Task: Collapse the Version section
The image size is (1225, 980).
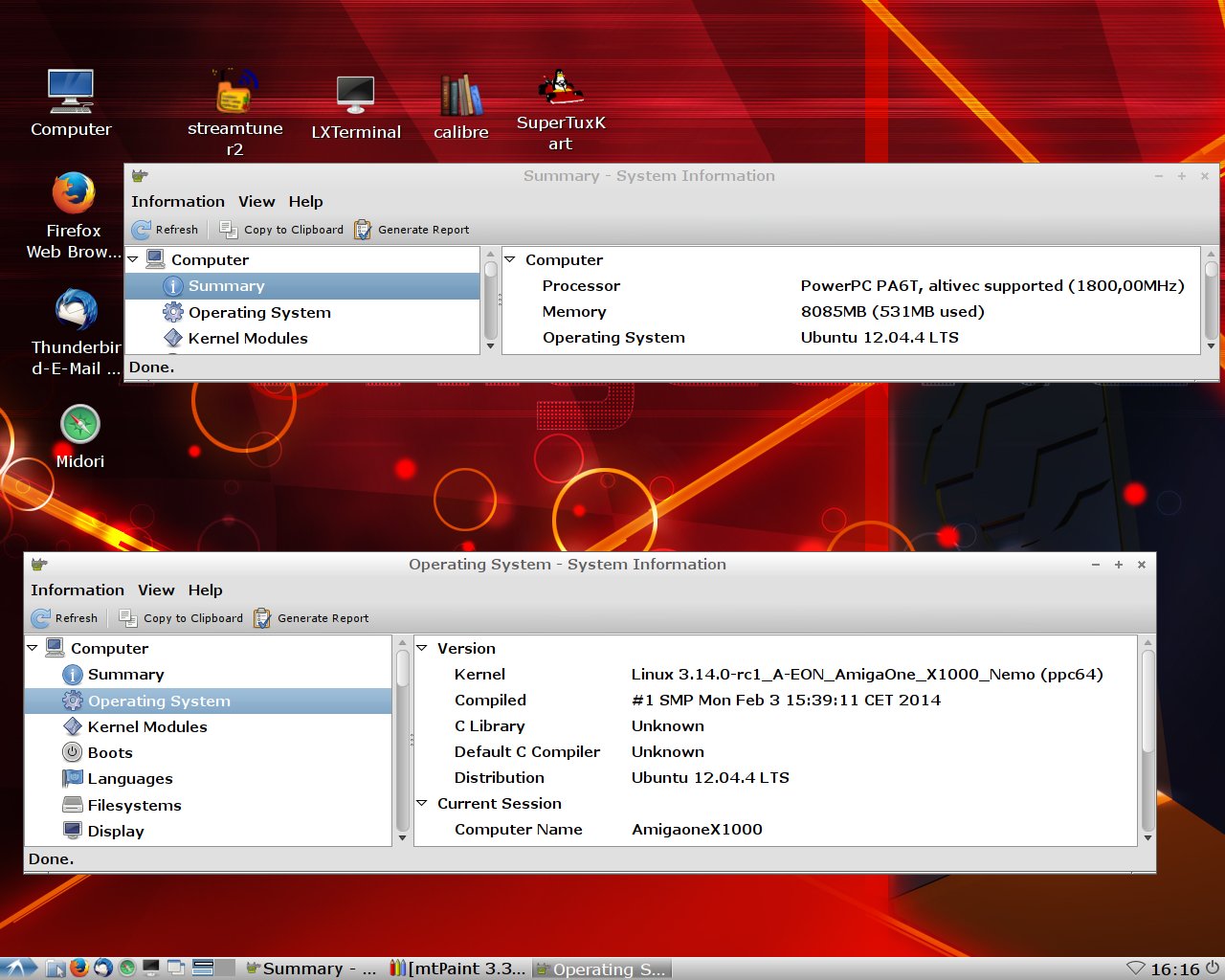Action: pos(422,648)
